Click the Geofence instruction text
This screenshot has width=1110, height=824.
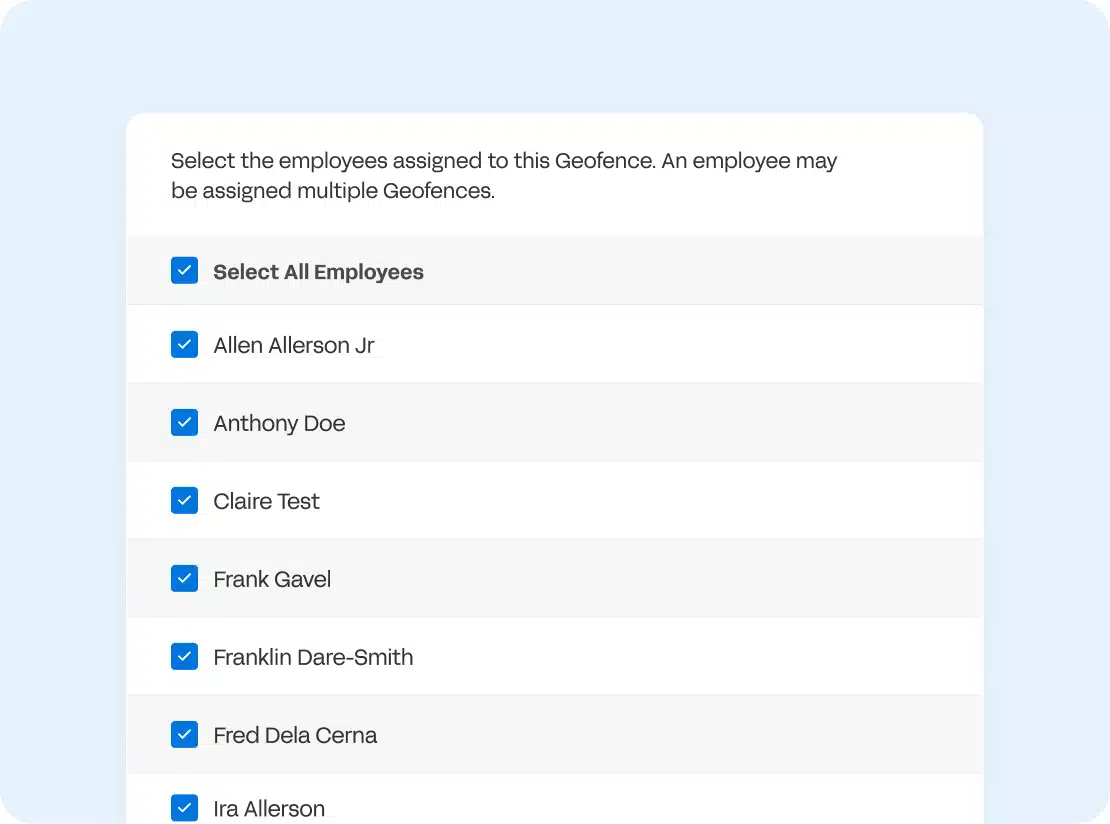[503, 175]
